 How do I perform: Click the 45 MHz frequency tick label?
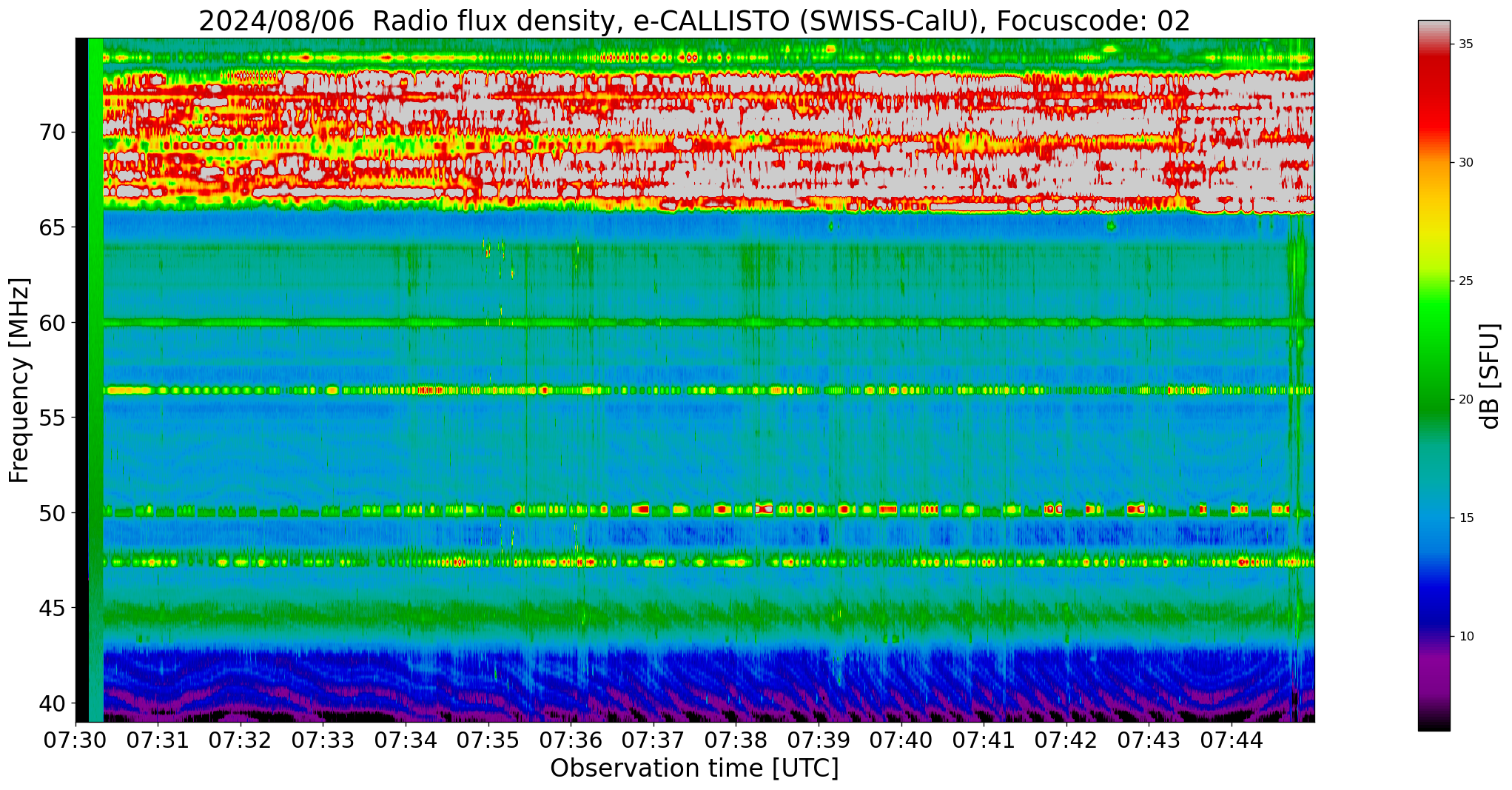click(x=53, y=608)
